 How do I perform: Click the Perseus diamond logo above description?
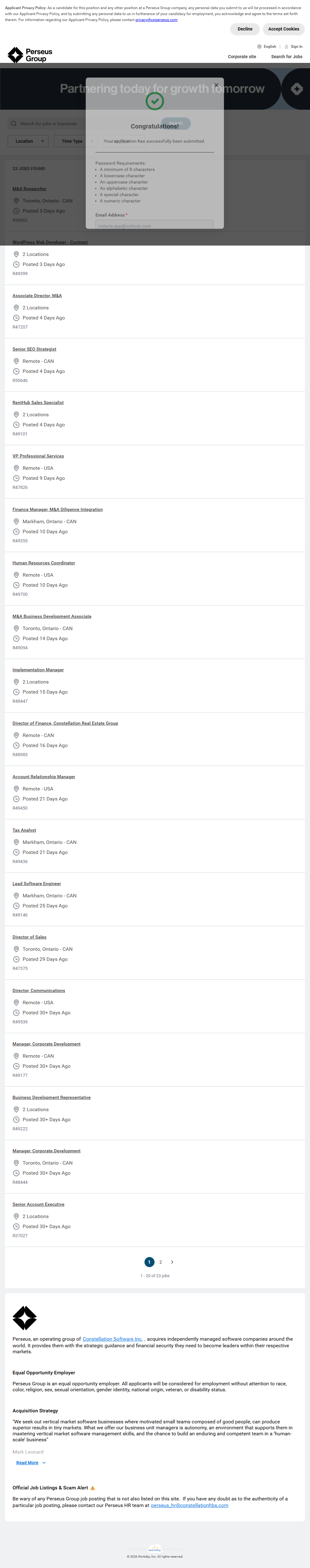coord(25,1318)
